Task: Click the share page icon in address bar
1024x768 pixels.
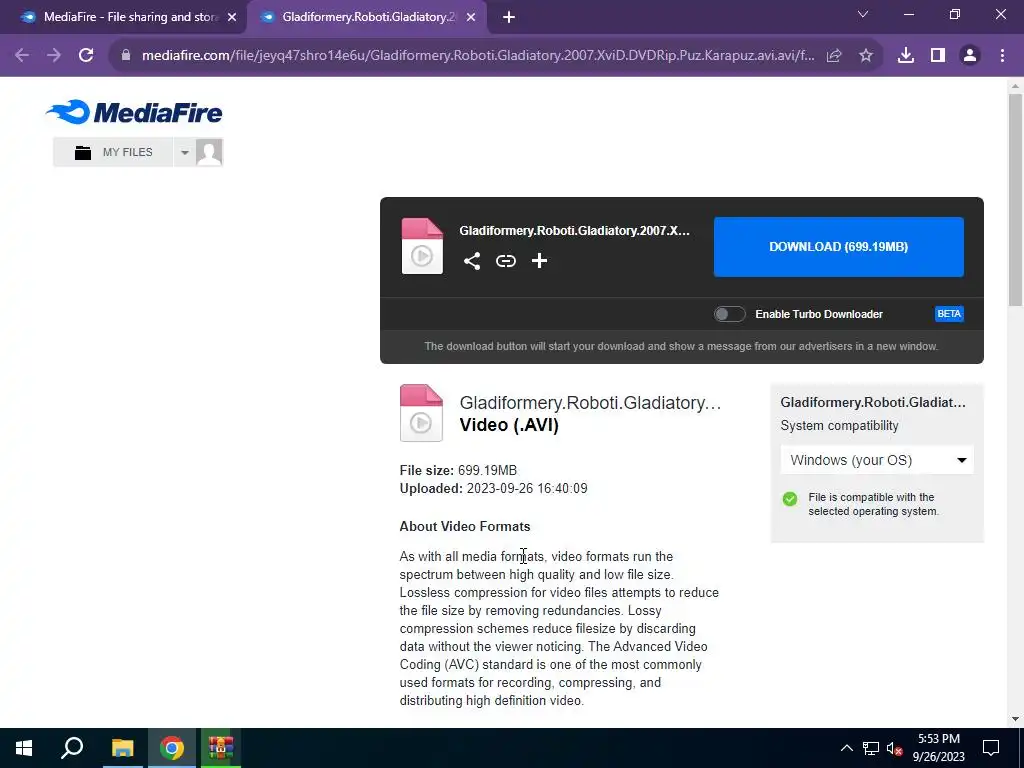Action: pos(834,56)
